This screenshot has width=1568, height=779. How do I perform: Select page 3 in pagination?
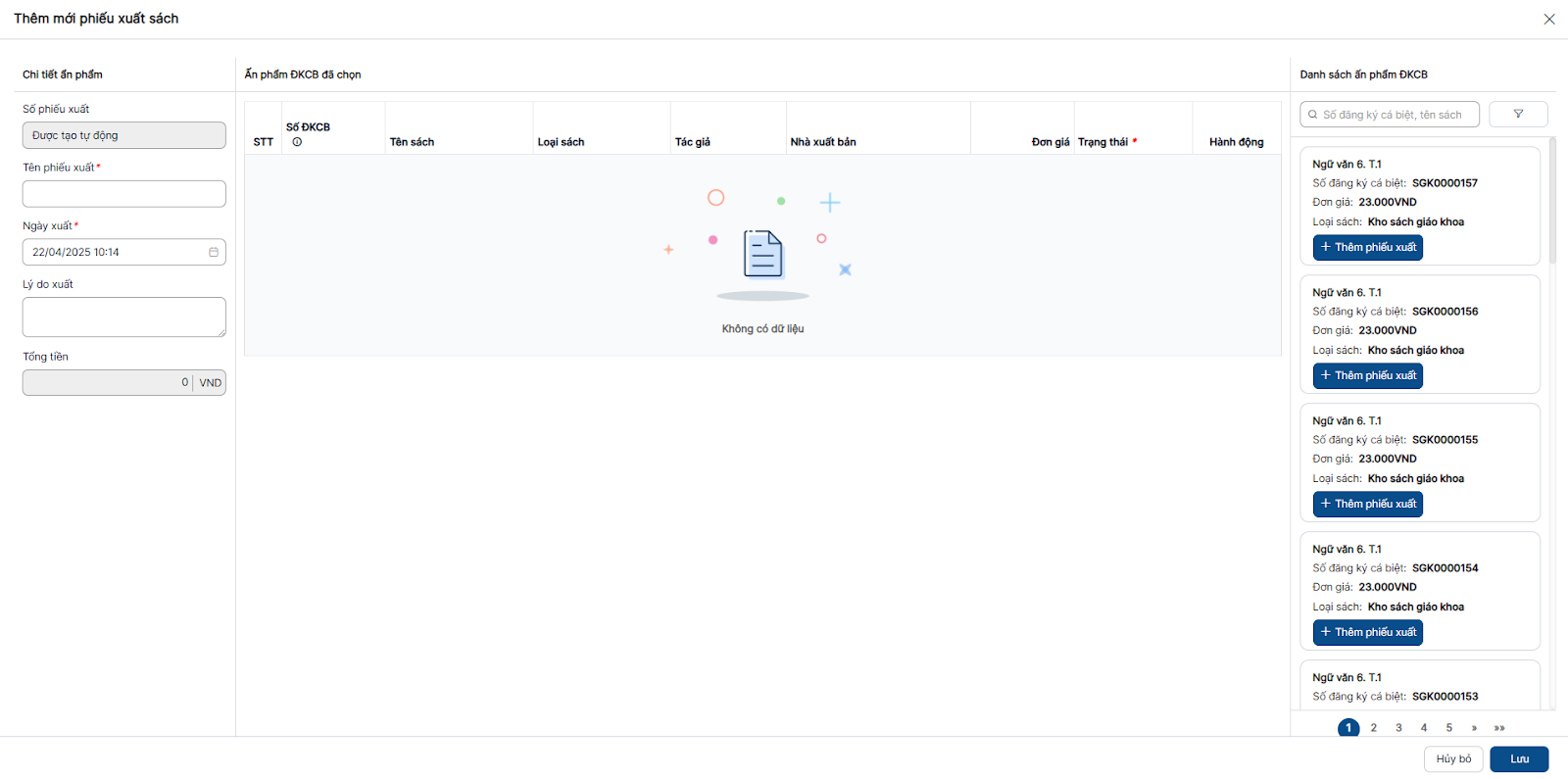[1398, 728]
